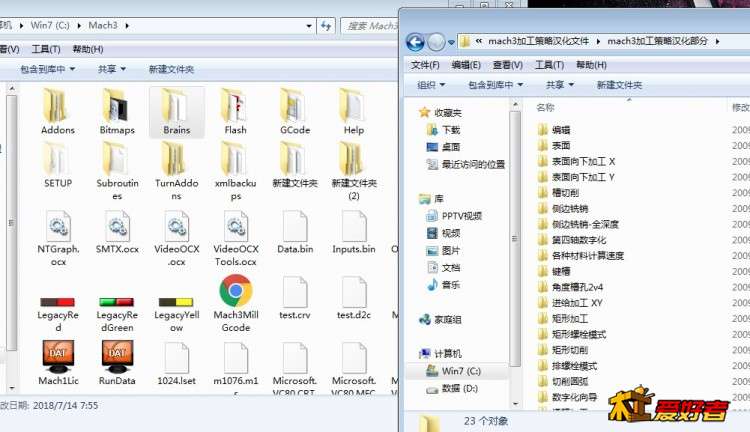The image size is (750, 432).
Task: Open the 组织 dropdown in front window
Action: click(x=431, y=85)
